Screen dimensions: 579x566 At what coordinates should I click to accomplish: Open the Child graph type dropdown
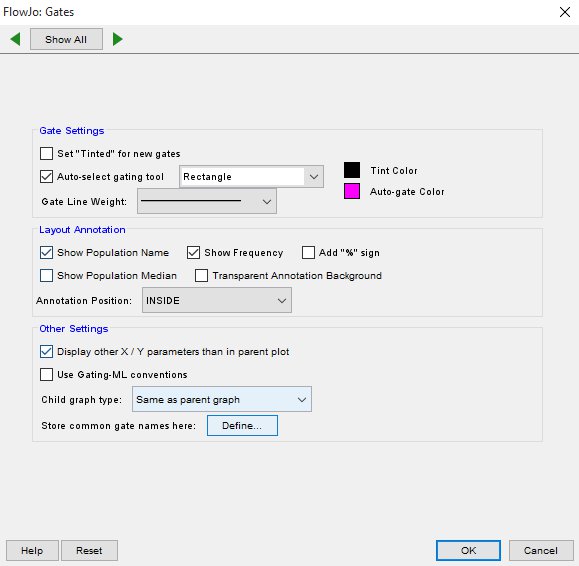point(222,399)
